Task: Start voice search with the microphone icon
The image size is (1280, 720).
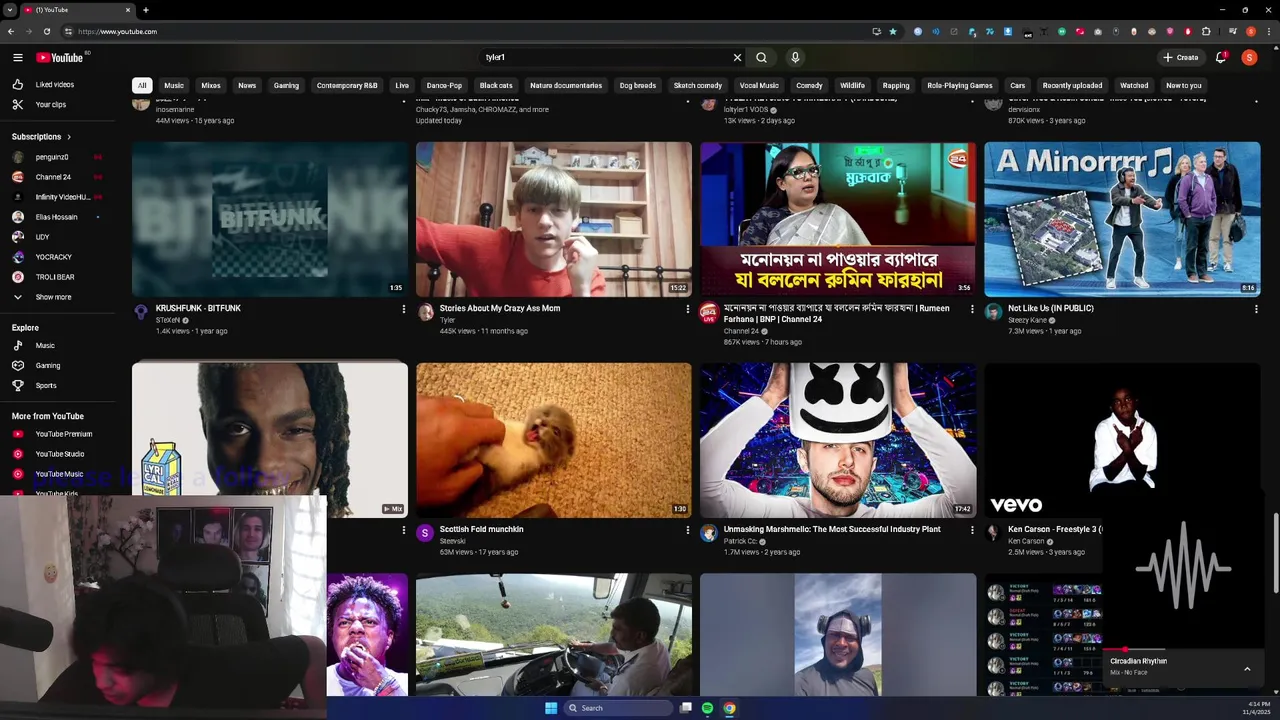Action: tap(795, 58)
